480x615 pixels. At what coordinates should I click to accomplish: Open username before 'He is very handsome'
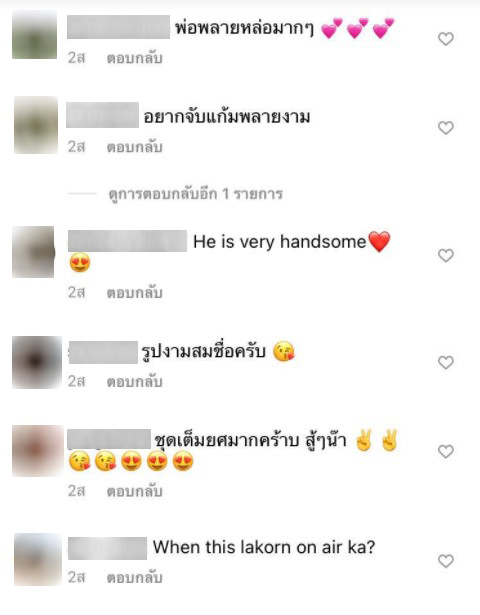127,241
